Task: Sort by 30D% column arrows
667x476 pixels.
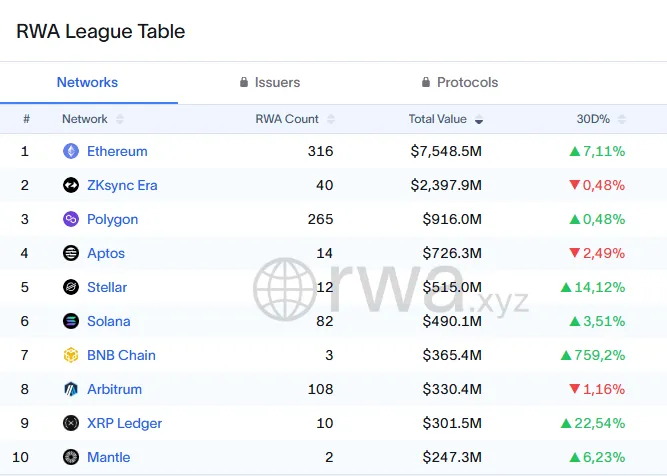Action: 622,119
